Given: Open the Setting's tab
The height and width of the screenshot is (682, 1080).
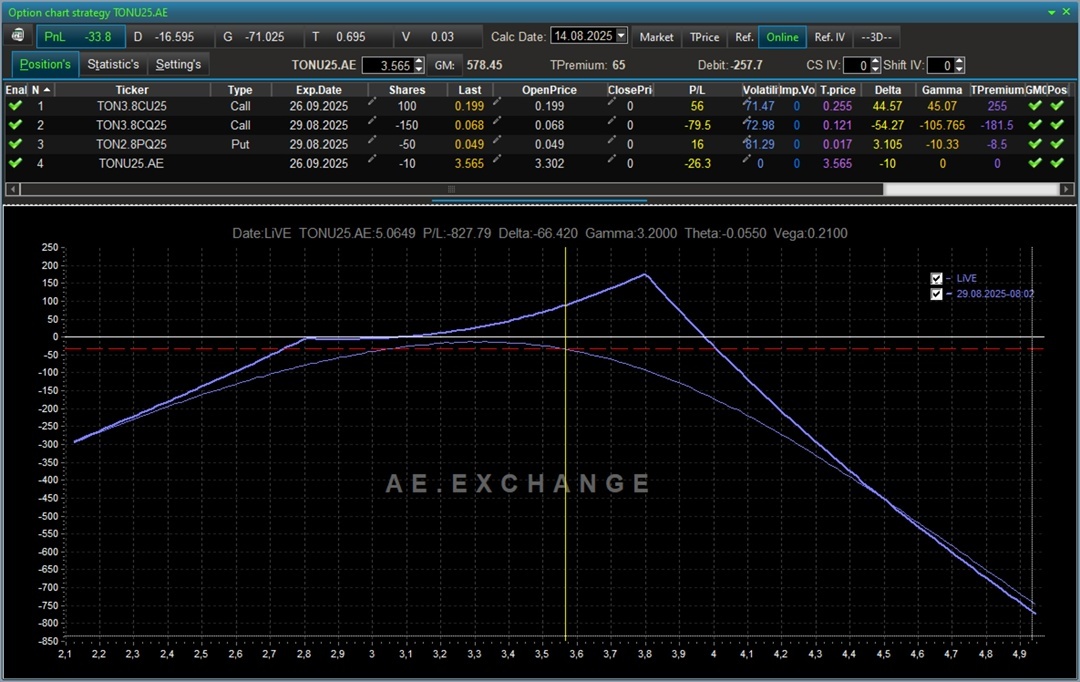Looking at the screenshot, I should tap(178, 65).
